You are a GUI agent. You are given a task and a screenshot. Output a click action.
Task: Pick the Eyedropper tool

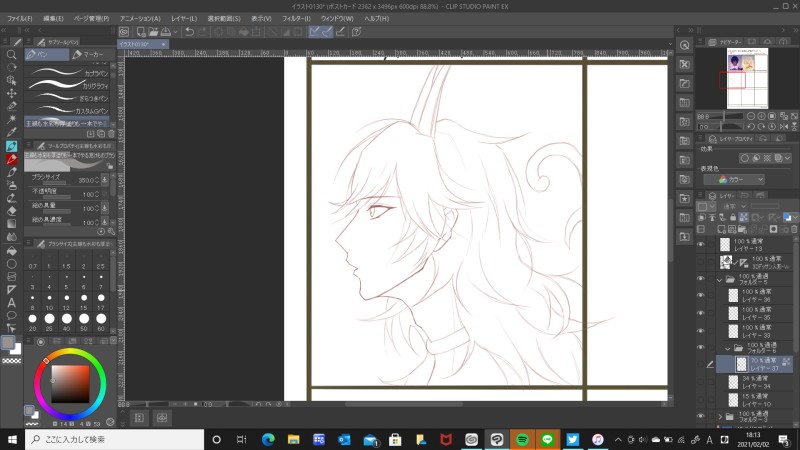(11, 132)
